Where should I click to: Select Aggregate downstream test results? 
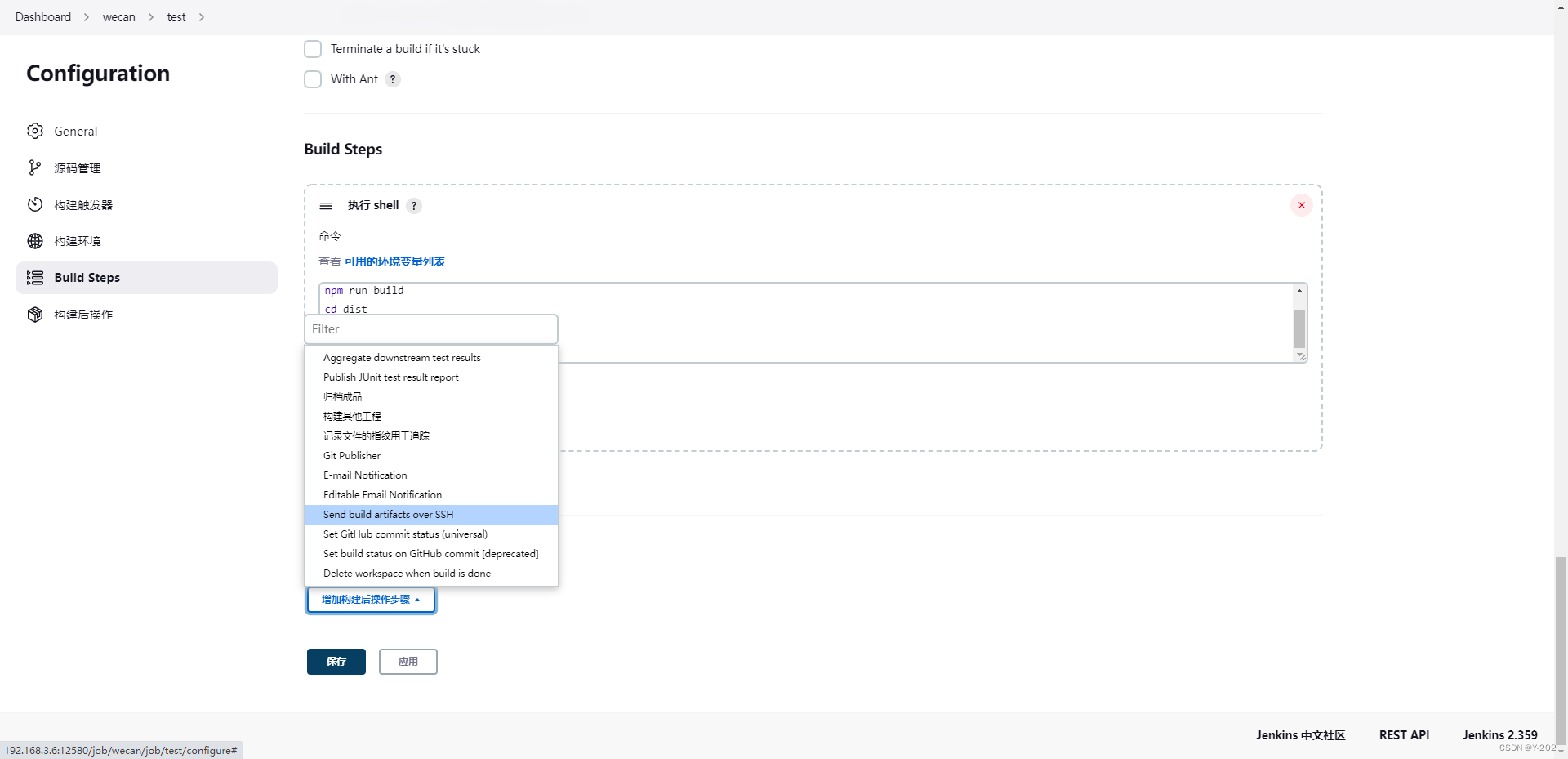click(431, 358)
